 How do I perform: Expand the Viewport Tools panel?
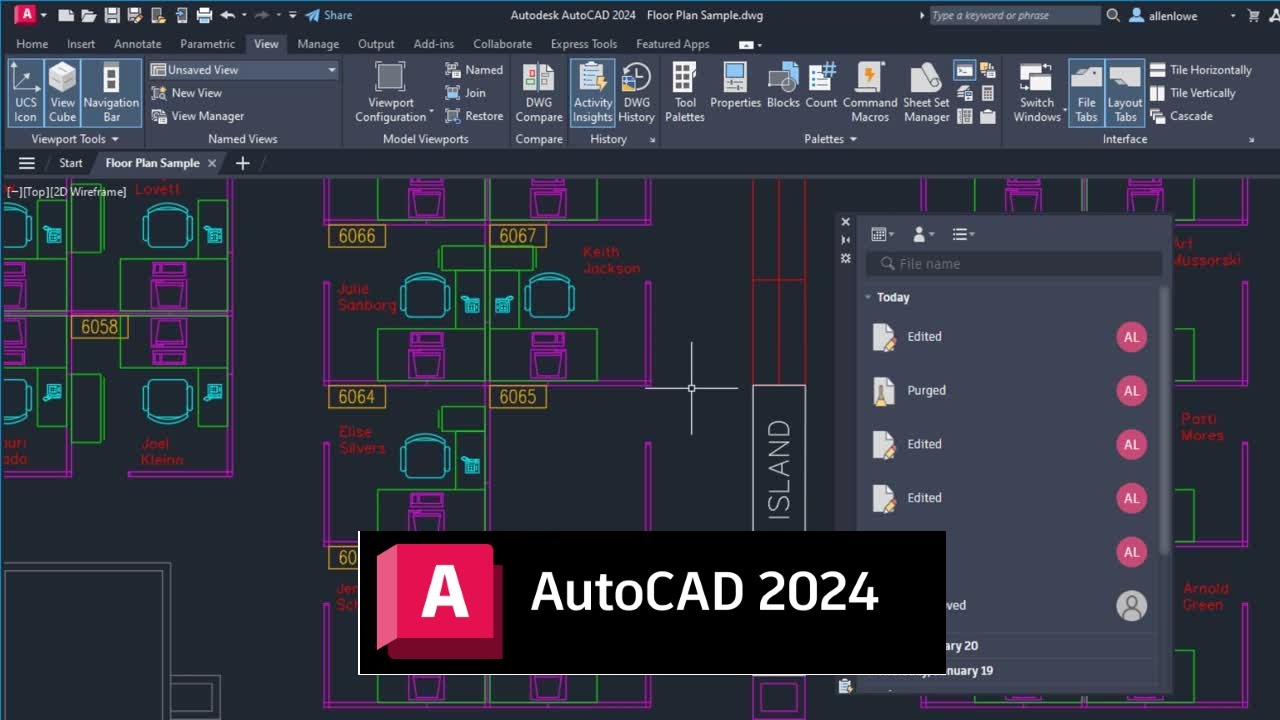click(75, 139)
